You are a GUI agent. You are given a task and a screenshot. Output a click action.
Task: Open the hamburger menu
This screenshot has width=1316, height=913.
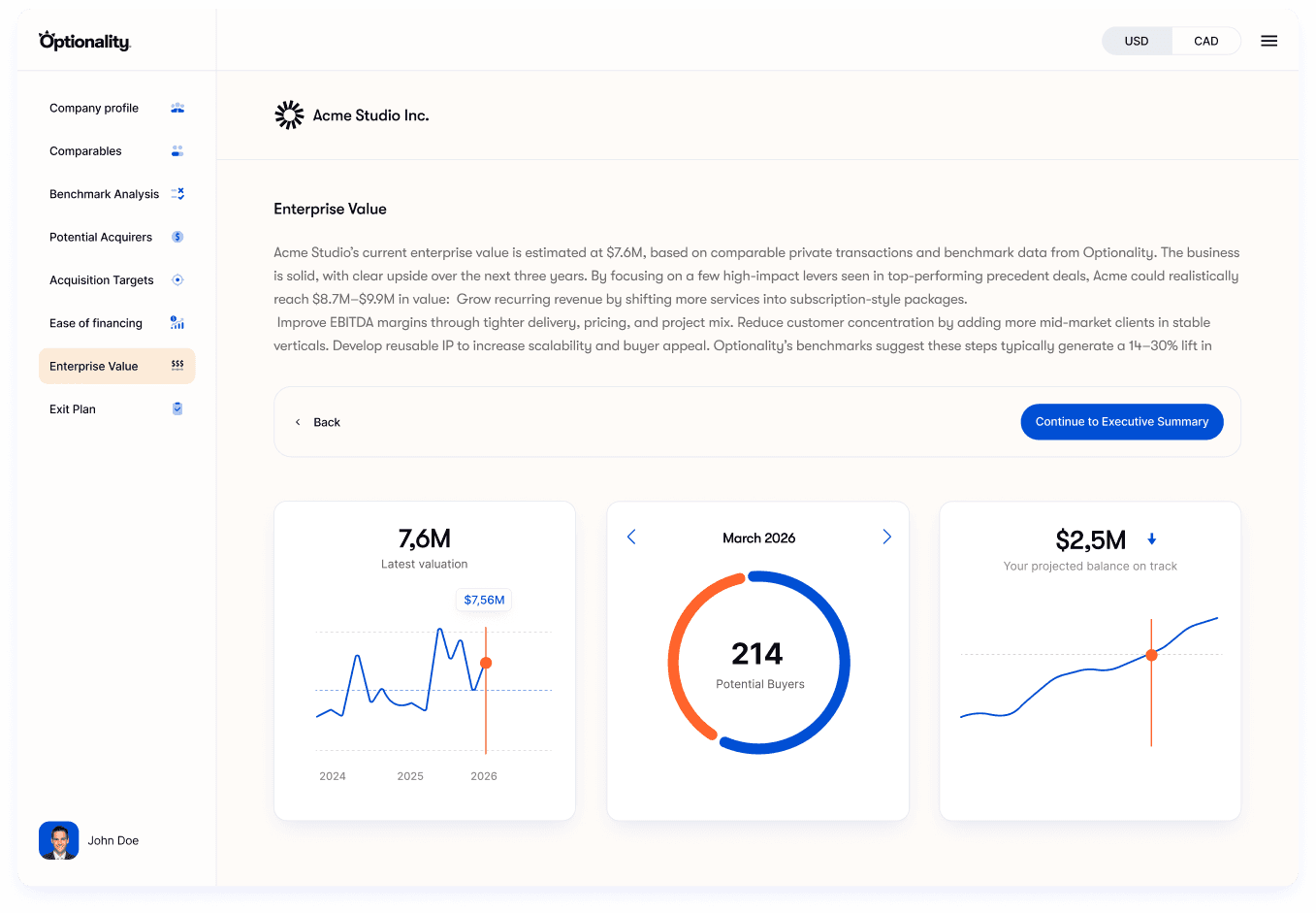[x=1268, y=41]
